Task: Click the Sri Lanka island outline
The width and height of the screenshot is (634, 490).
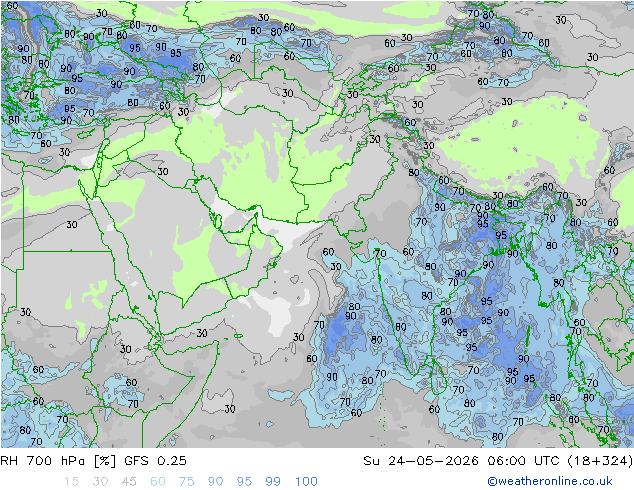Action: pyautogui.click(x=438, y=376)
